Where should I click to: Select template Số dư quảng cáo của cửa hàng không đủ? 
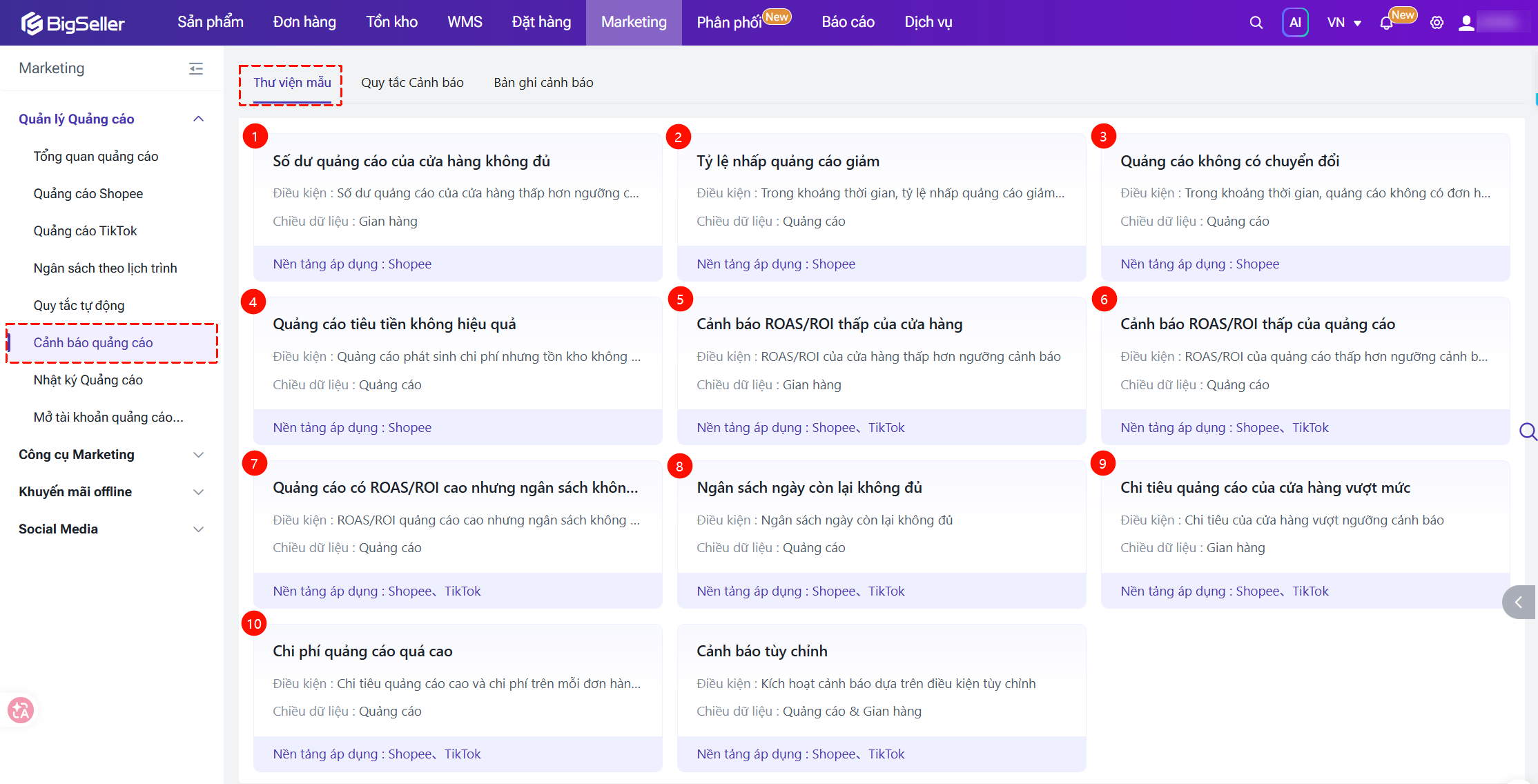[x=458, y=207]
